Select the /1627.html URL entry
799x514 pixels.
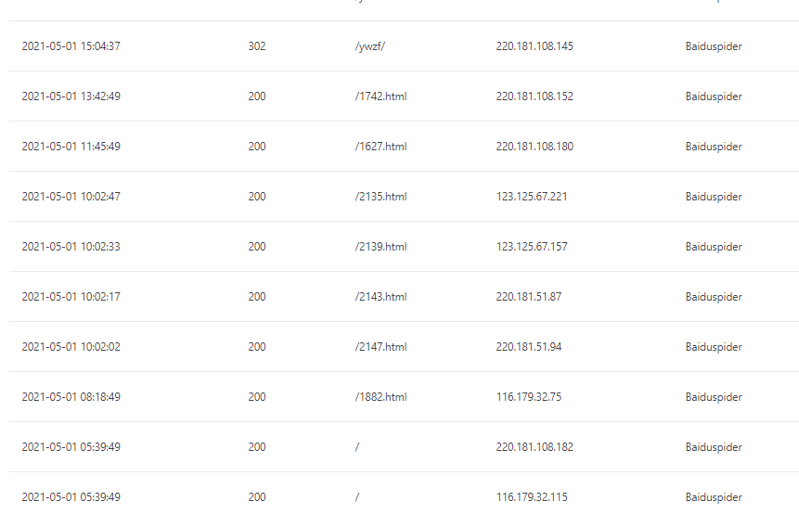(x=381, y=147)
